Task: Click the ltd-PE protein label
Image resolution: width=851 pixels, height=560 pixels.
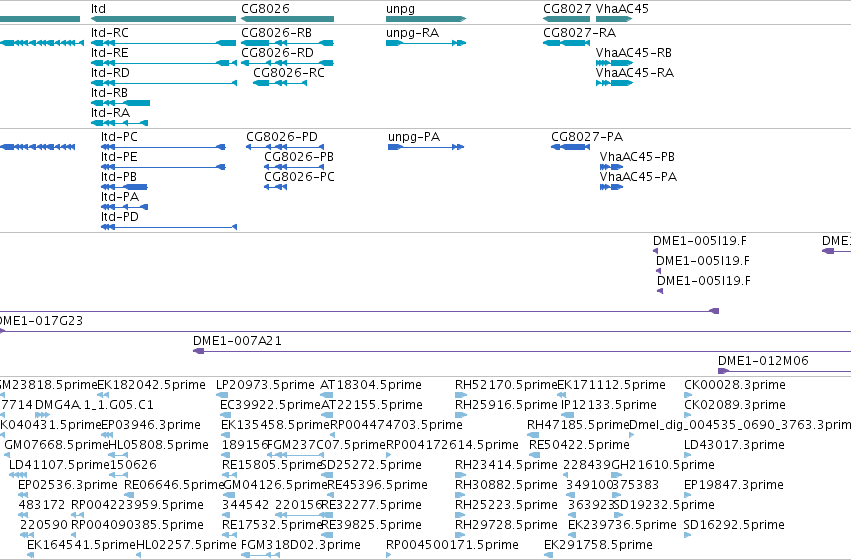Action: coord(119,157)
